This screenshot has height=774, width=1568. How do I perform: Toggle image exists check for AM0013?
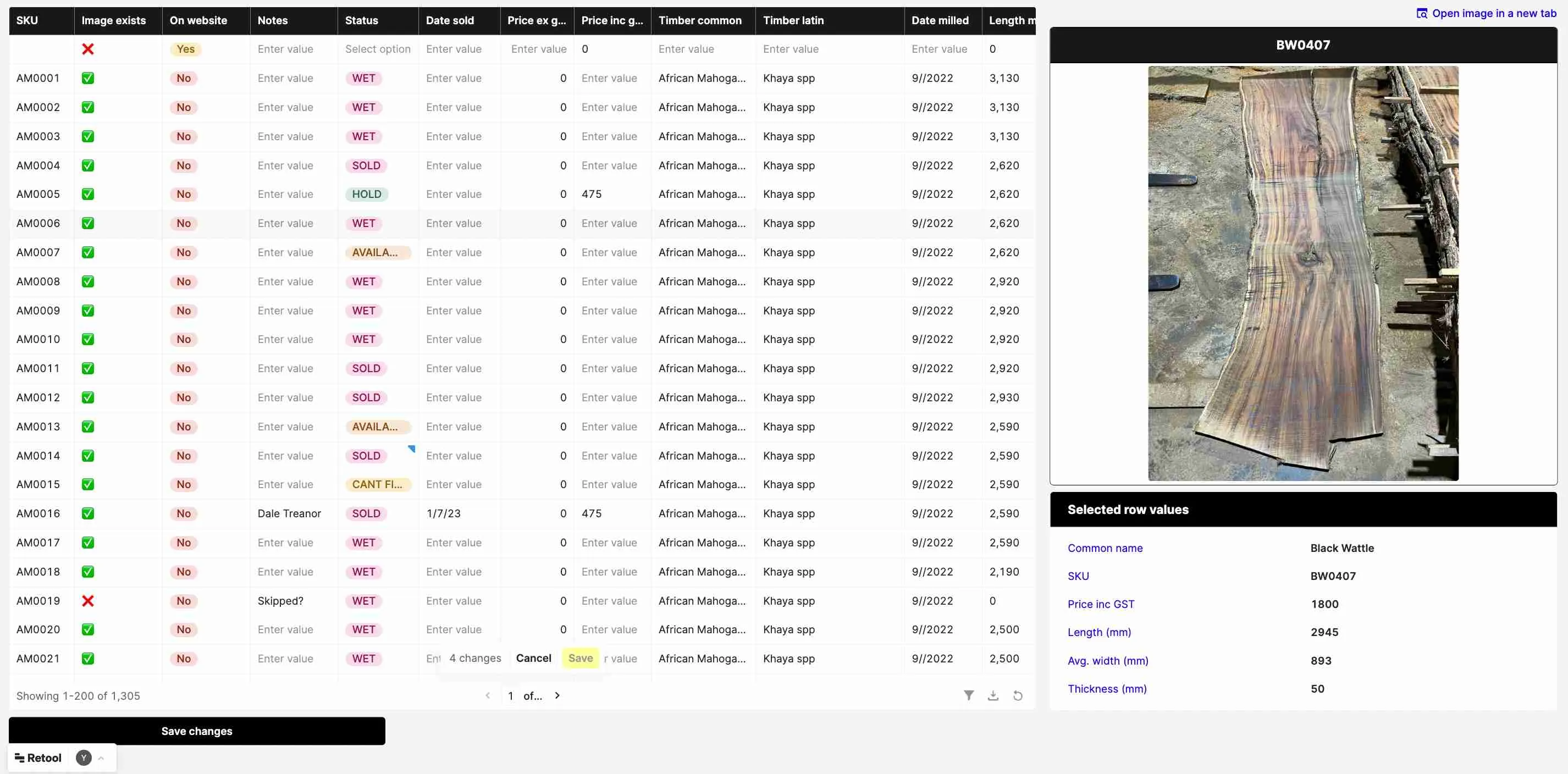(87, 427)
